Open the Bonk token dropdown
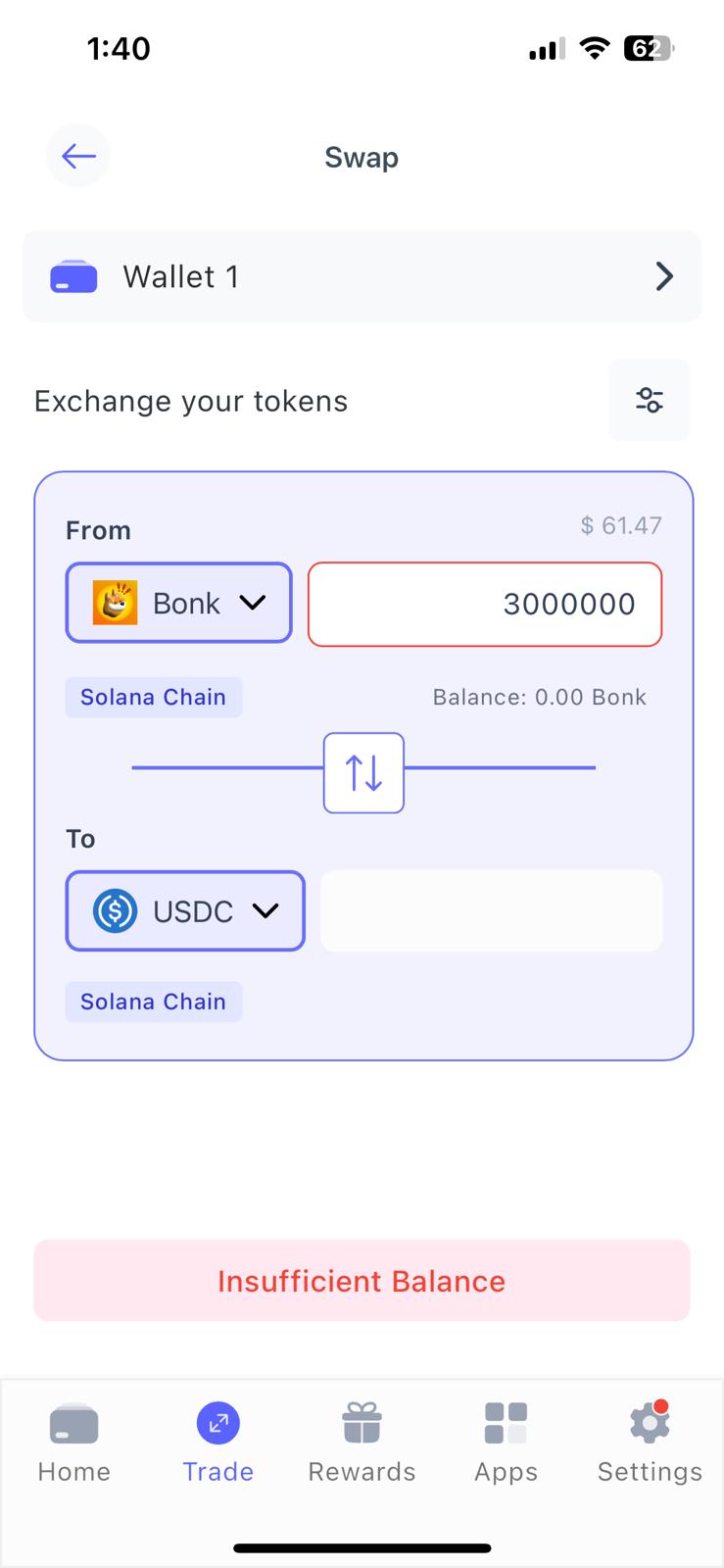The image size is (724, 1568). (253, 603)
